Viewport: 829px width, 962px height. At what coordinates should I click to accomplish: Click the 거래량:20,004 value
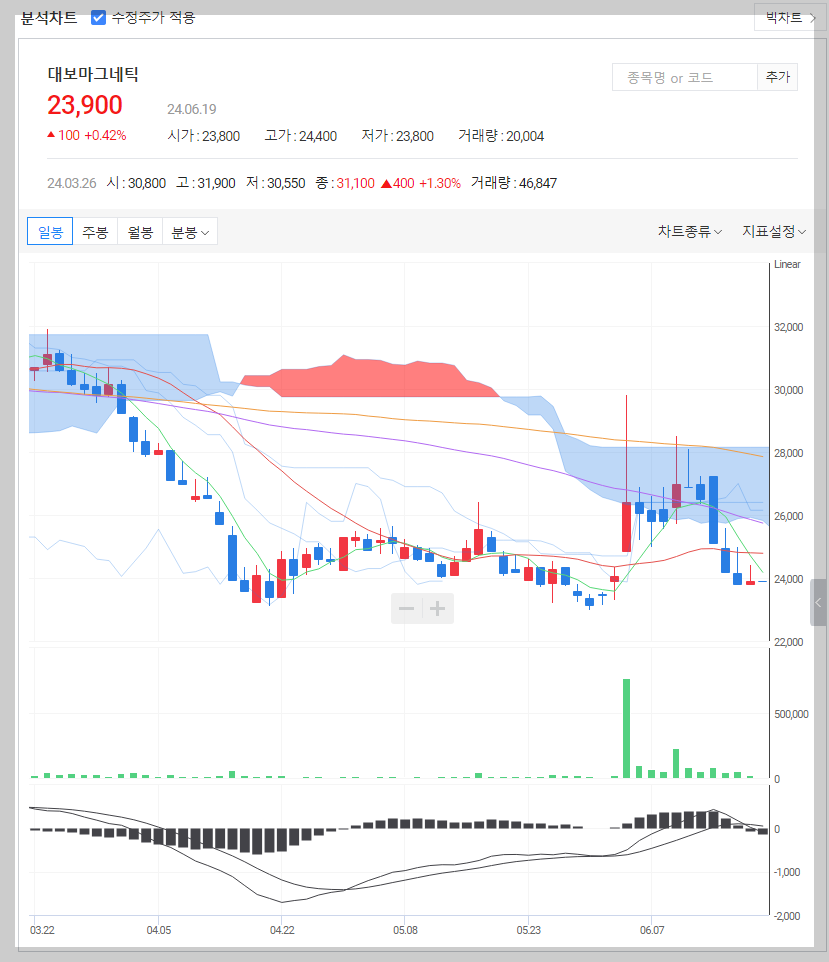(x=501, y=136)
